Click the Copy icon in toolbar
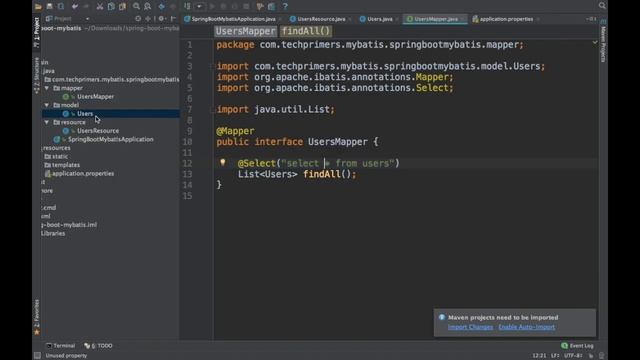 (x=111, y=6)
